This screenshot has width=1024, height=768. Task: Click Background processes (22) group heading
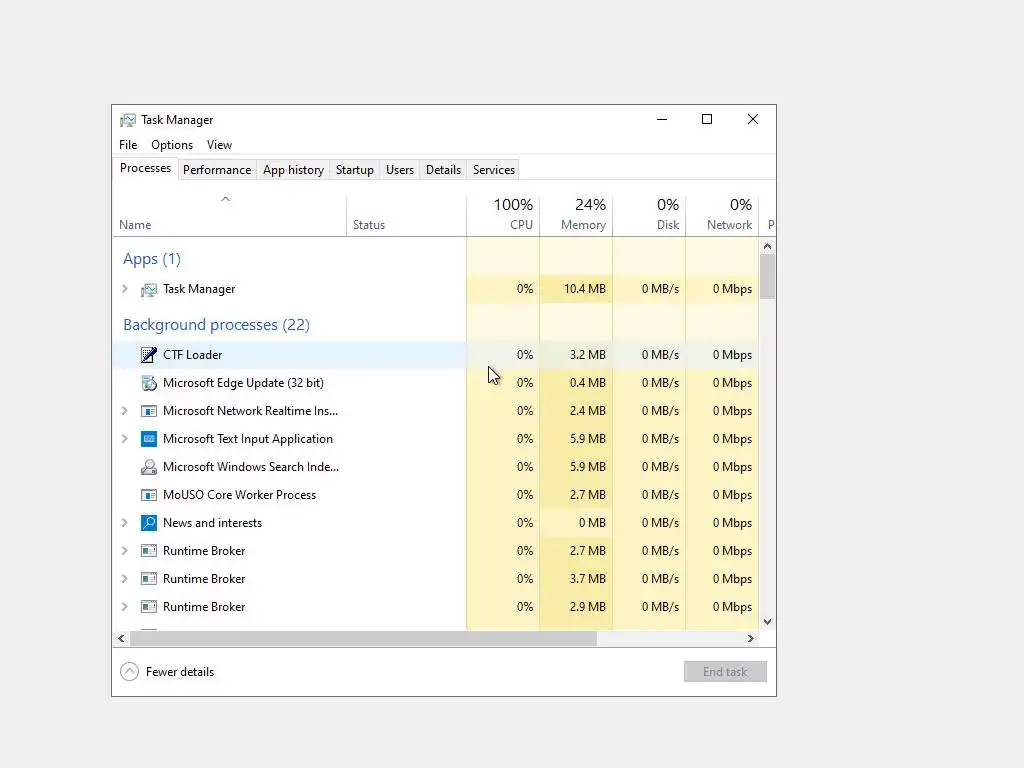[x=216, y=325]
